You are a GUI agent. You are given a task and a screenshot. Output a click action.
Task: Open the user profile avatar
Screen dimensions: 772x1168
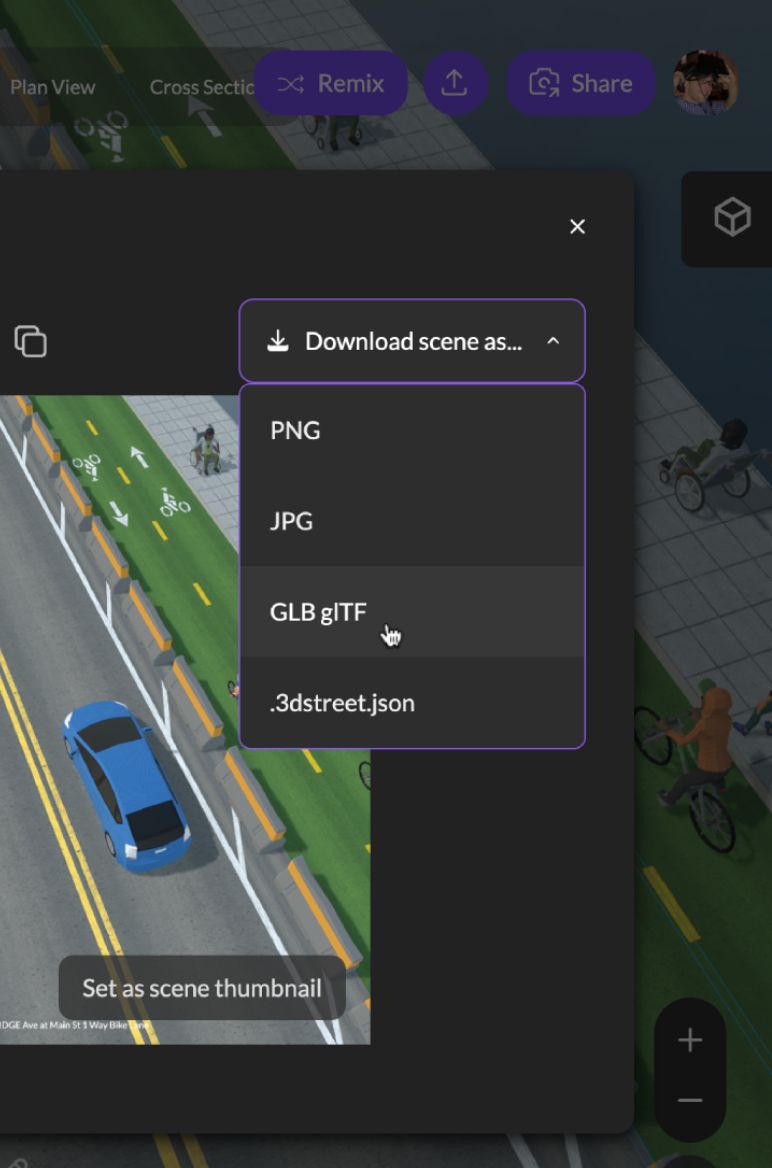(705, 83)
